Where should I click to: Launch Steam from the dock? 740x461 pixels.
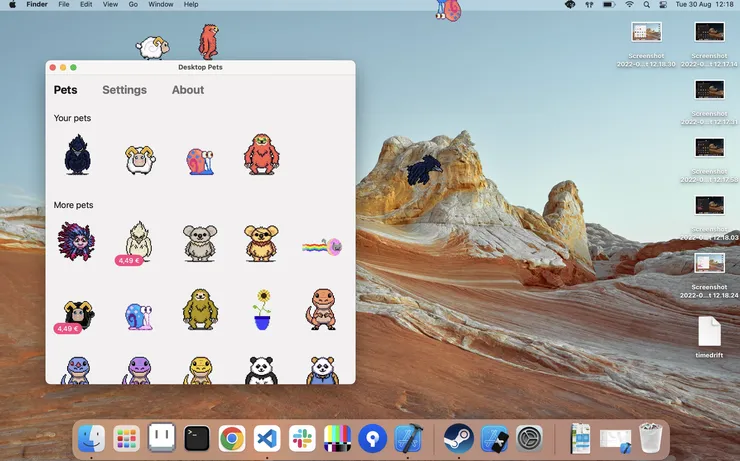pos(458,438)
